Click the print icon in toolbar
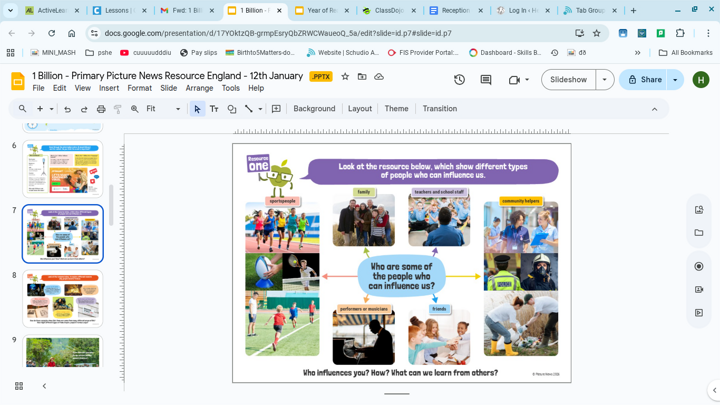The image size is (720, 405). tap(101, 109)
